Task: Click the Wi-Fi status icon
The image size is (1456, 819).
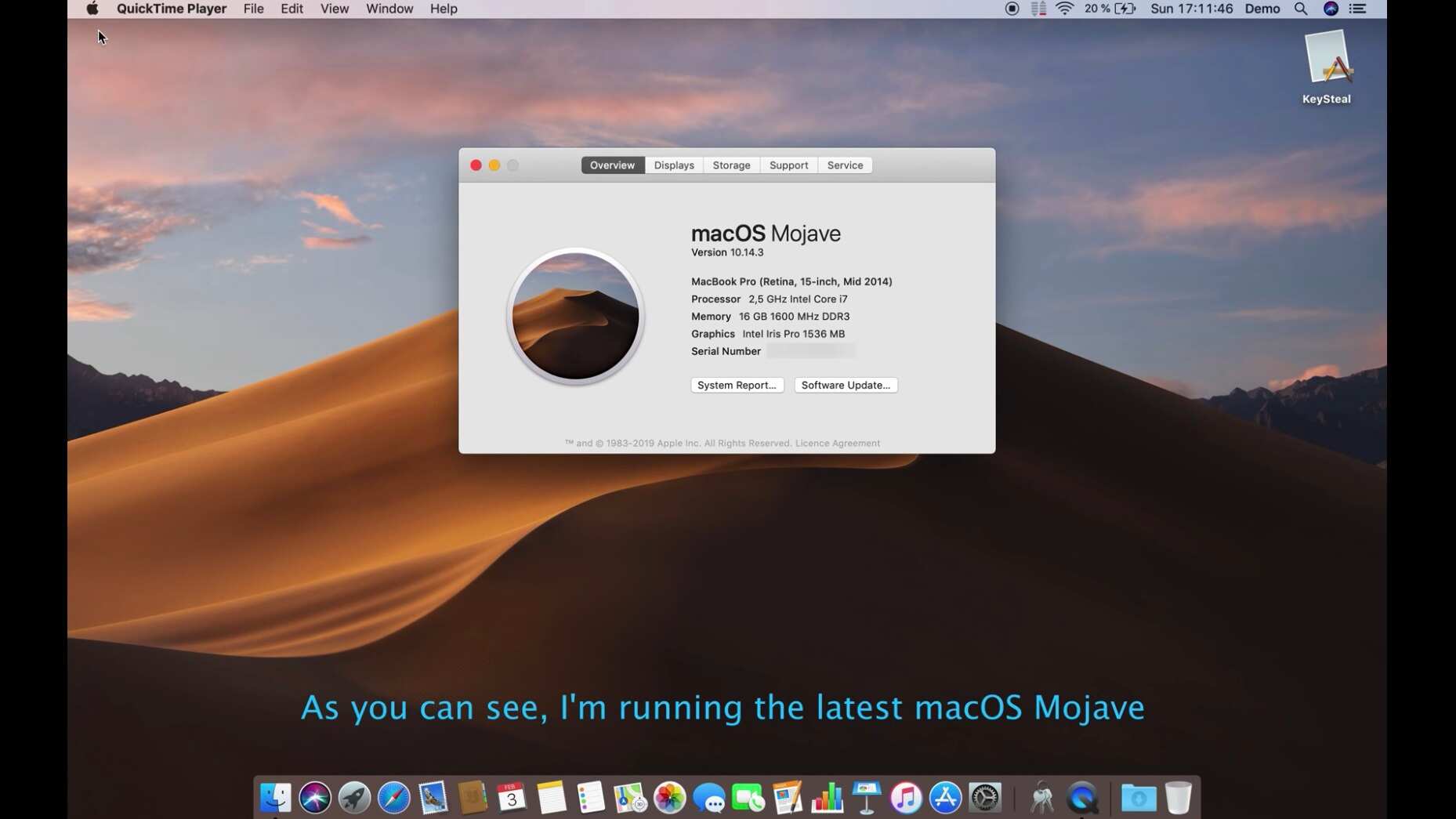Action: tap(1064, 9)
